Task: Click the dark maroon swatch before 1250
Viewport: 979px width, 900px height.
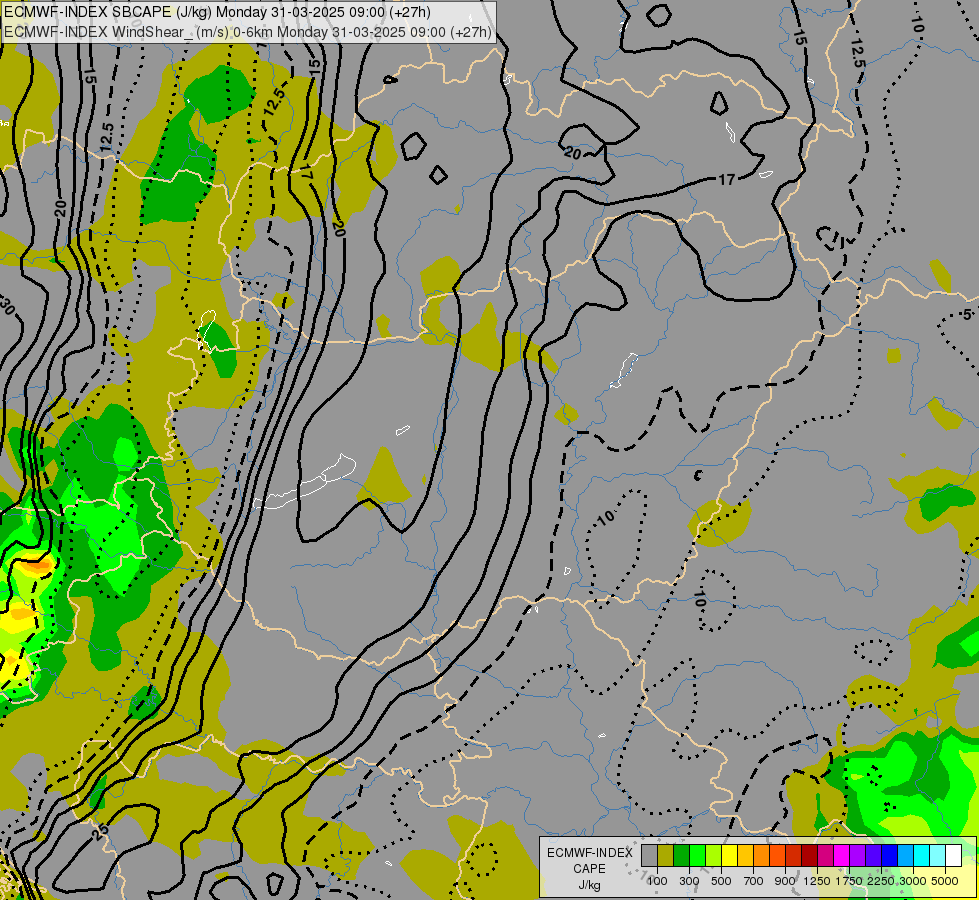Action: click(810, 855)
